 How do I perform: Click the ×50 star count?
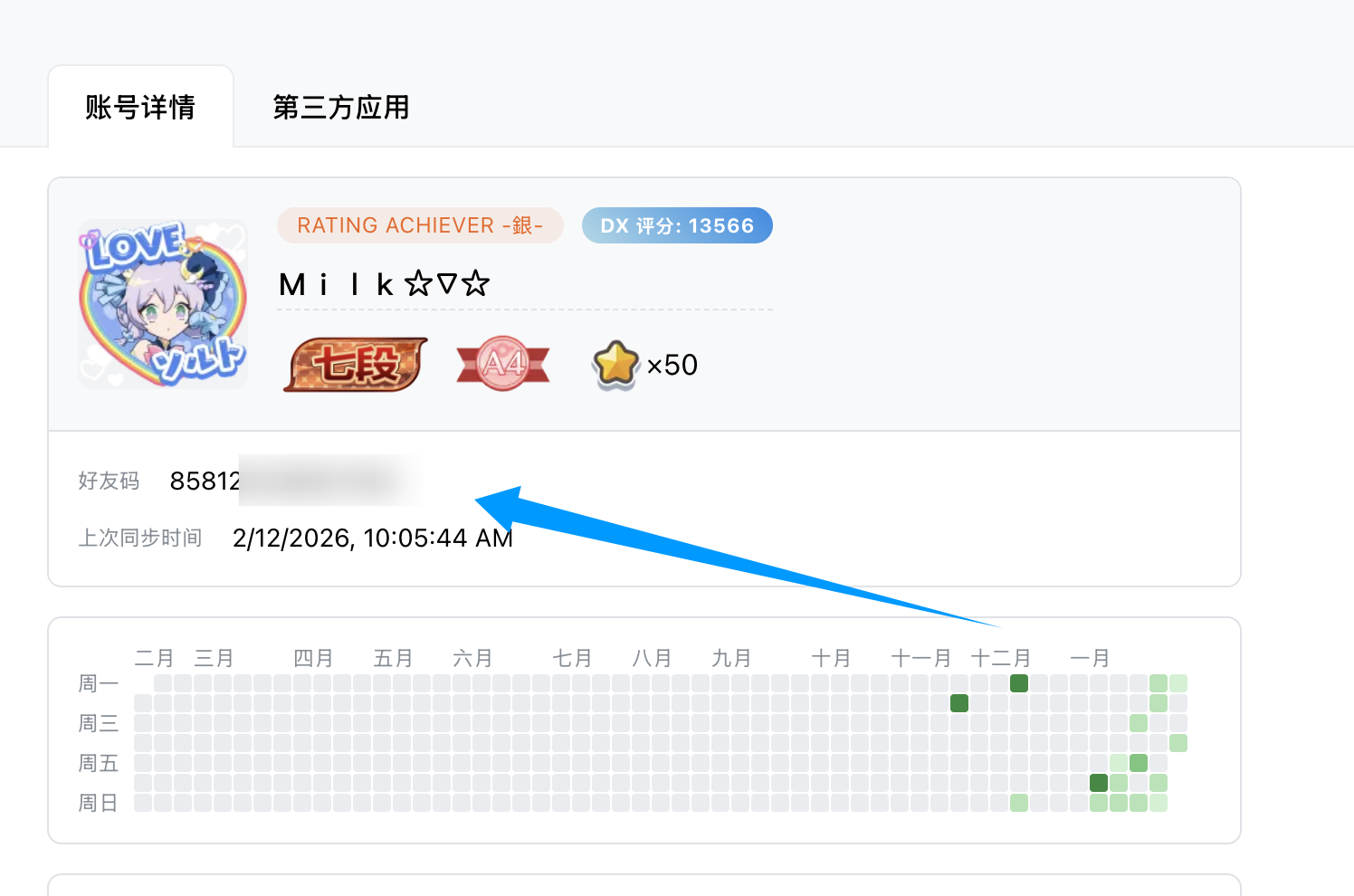click(x=672, y=365)
